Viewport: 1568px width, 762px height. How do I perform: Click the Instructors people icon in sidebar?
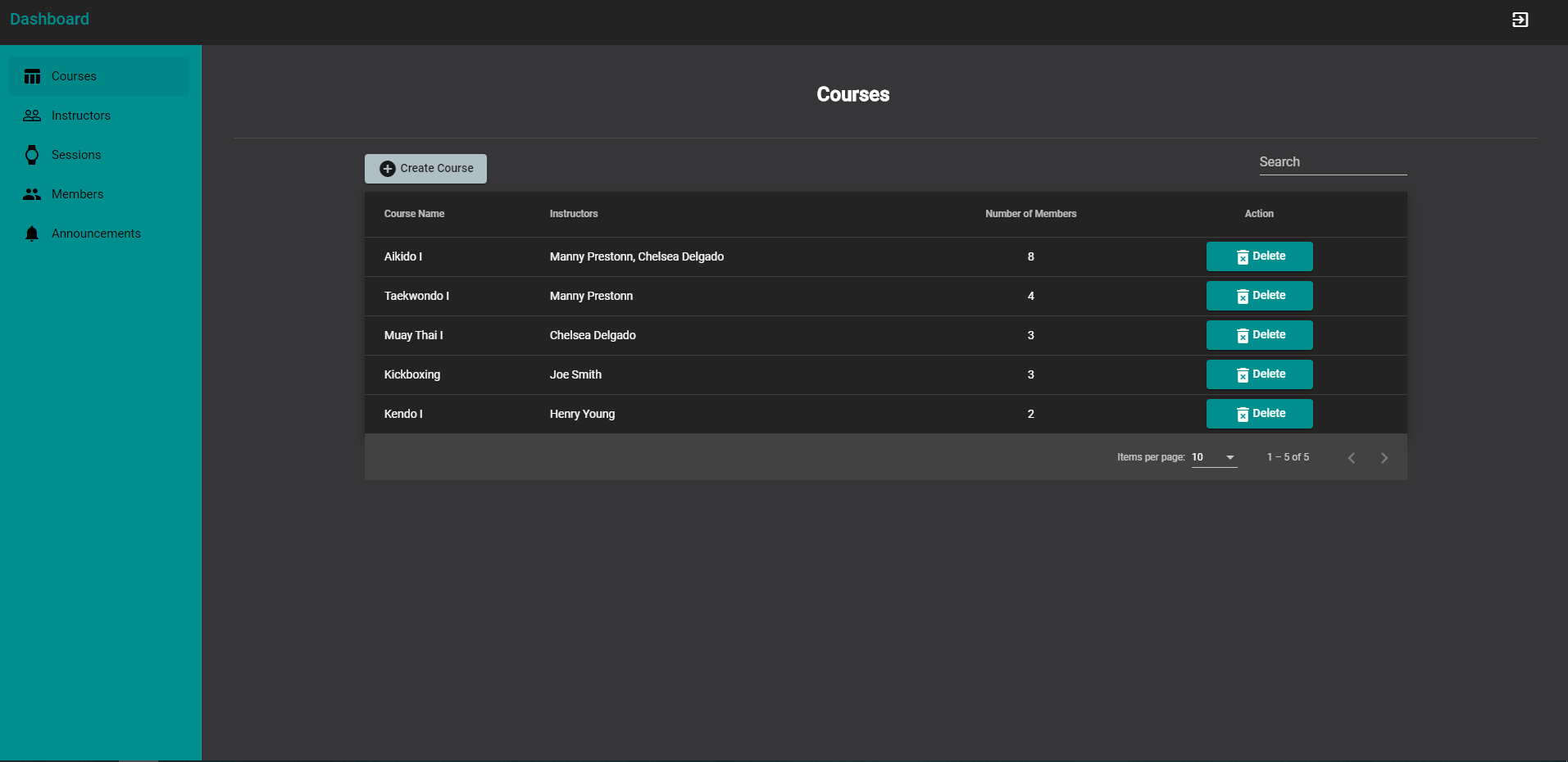coord(32,116)
